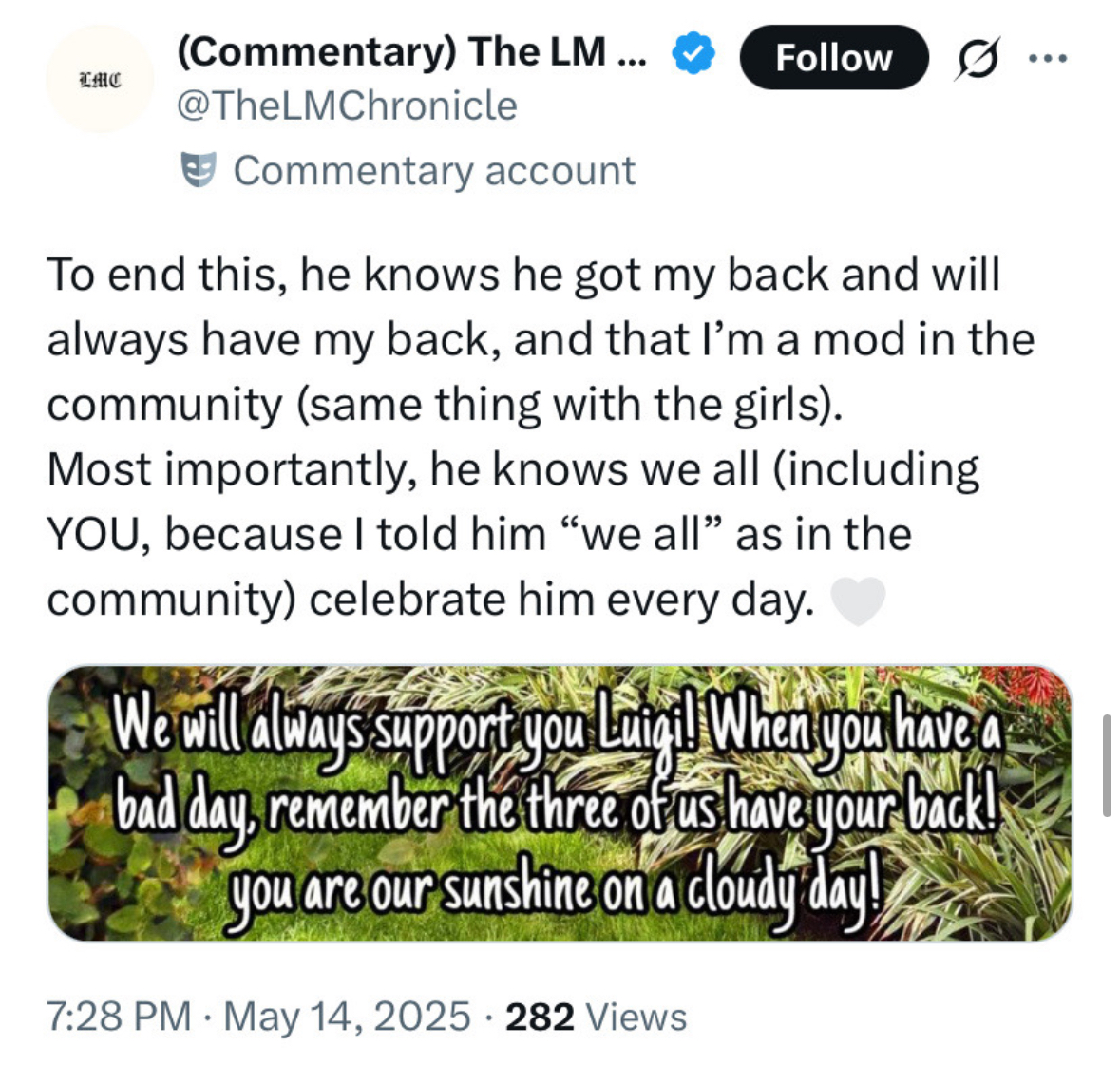The width and height of the screenshot is (1120, 1066).
Task: Open the attached garden image with Luigi message
Action: coord(560,803)
